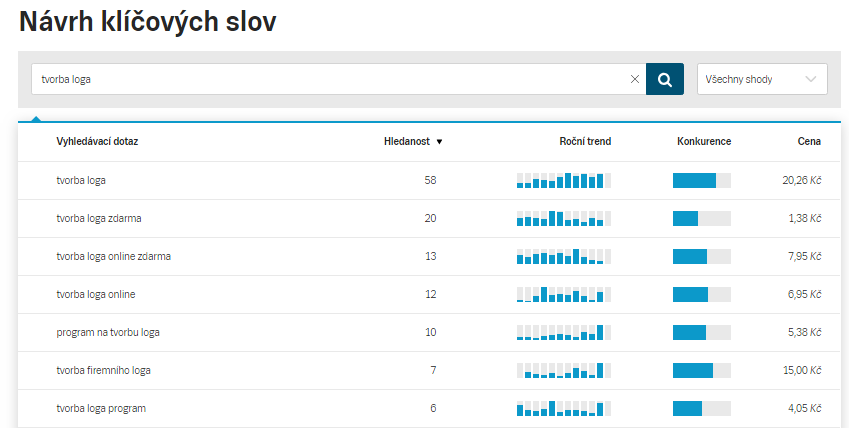Screen dimensions: 849x428
Task: Open the 'tvorba loga' keyword row
Action: click(x=81, y=180)
